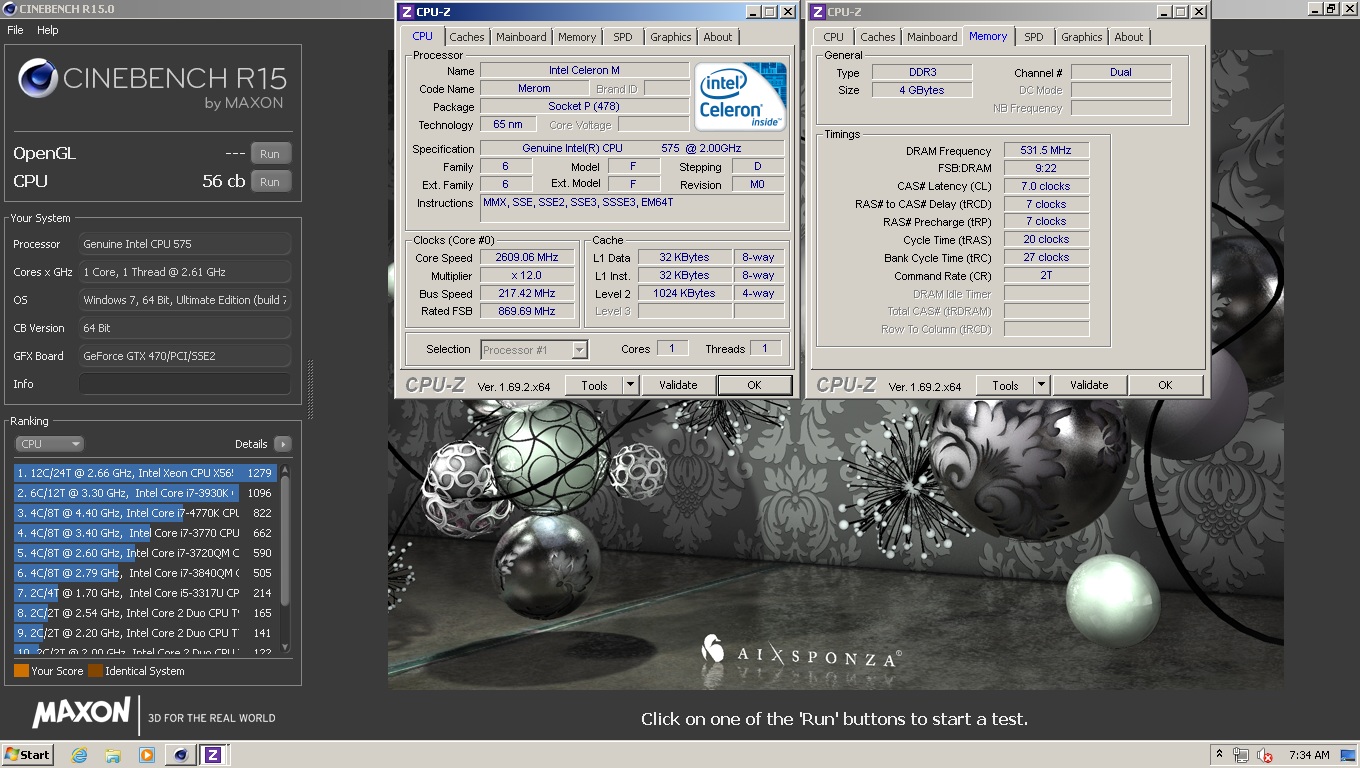Image resolution: width=1360 pixels, height=768 pixels.
Task: Select the Xeon X5650 ranking entry scoring 1279
Action: pyautogui.click(x=145, y=473)
